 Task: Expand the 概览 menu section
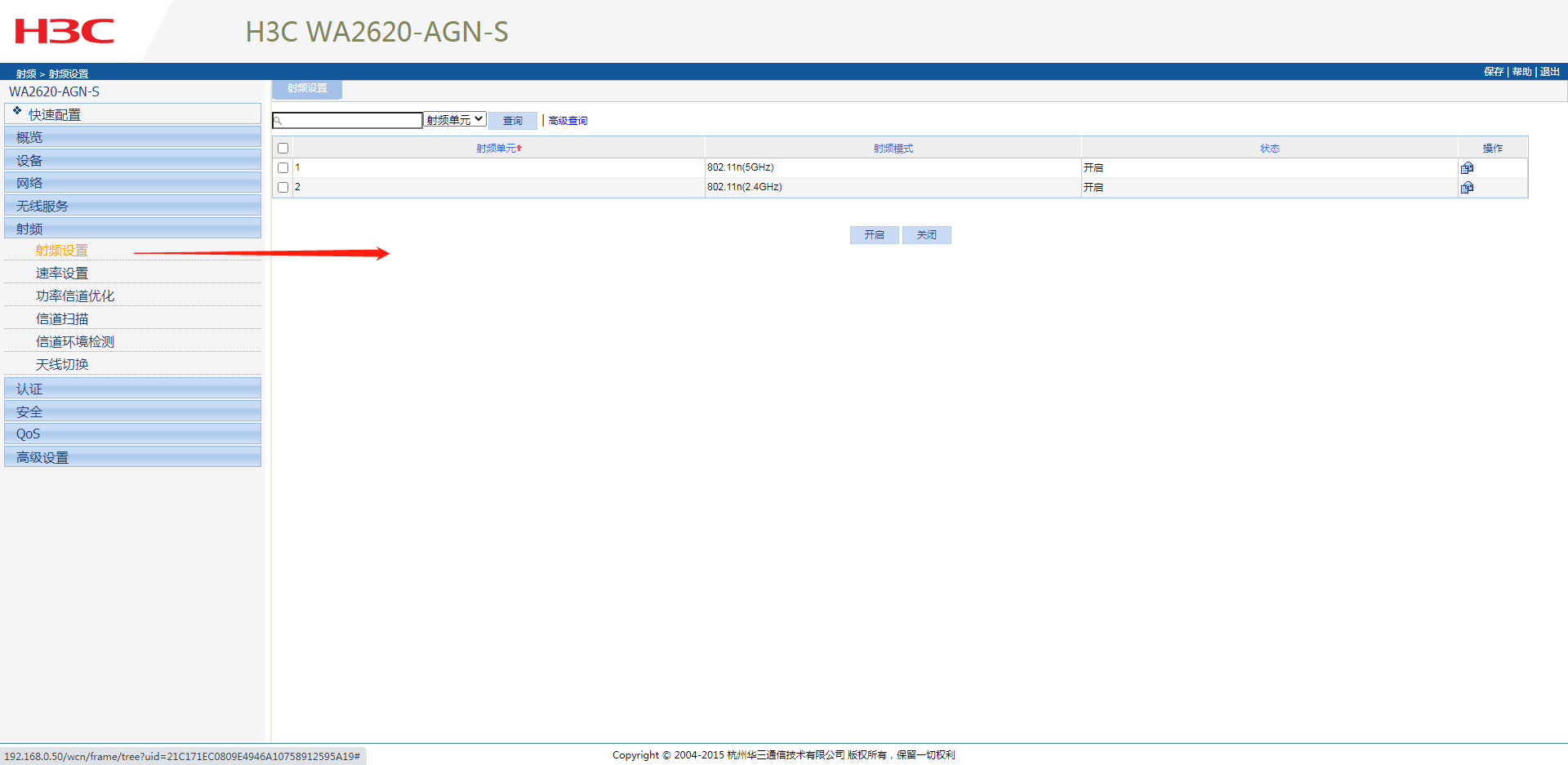click(132, 137)
